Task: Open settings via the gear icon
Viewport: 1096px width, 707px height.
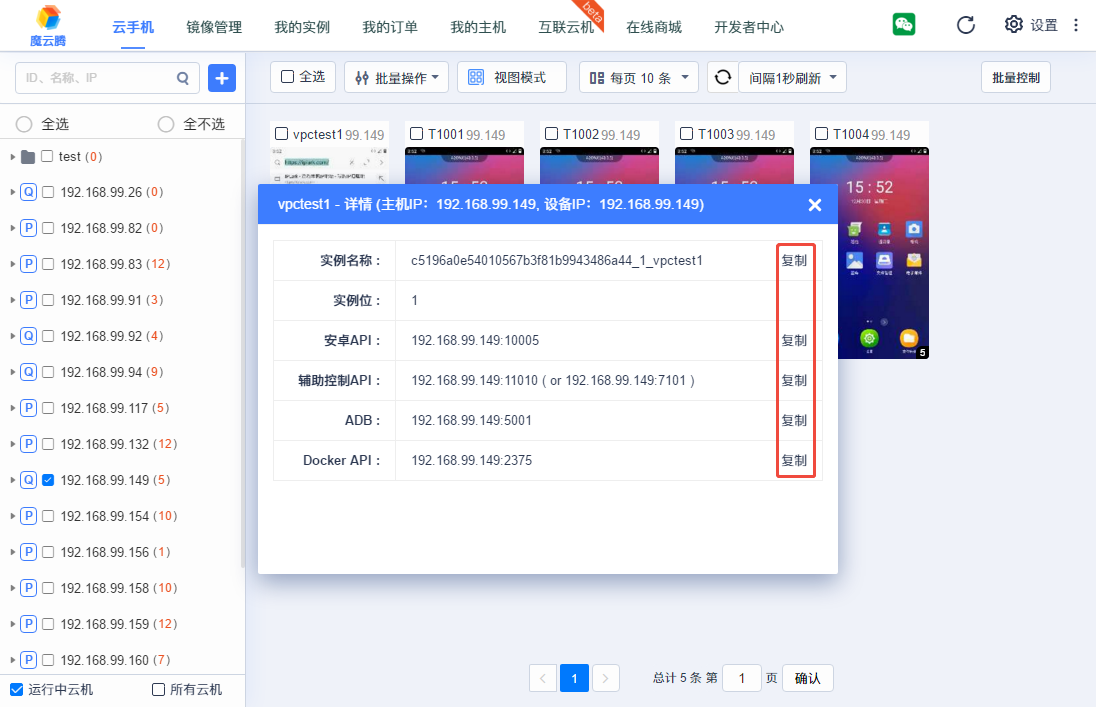Action: tap(1013, 25)
